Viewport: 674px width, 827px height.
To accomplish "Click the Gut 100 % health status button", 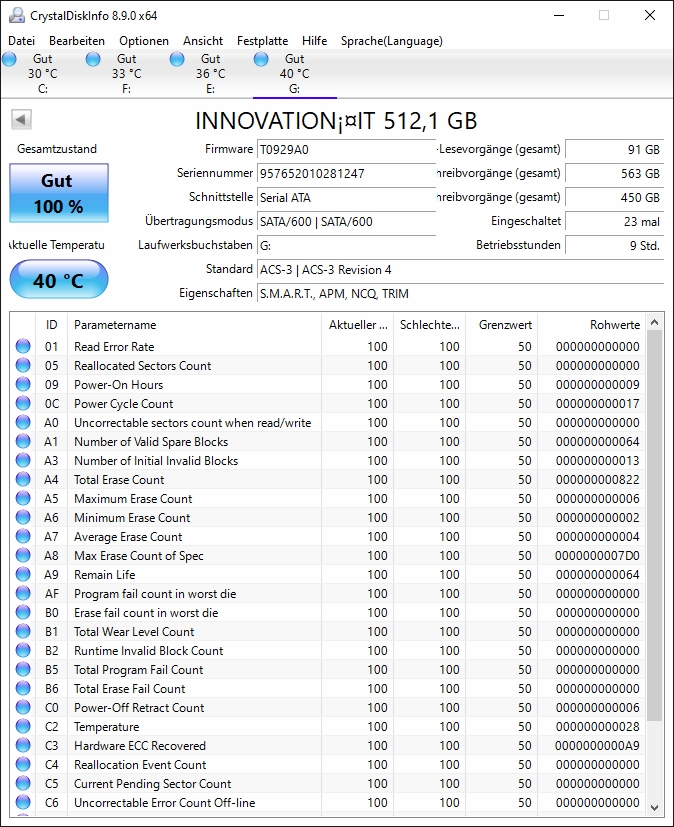I will coord(59,193).
